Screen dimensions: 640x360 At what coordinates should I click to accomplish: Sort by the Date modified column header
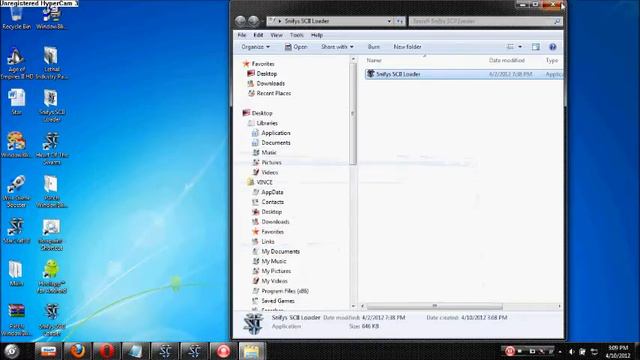507,60
